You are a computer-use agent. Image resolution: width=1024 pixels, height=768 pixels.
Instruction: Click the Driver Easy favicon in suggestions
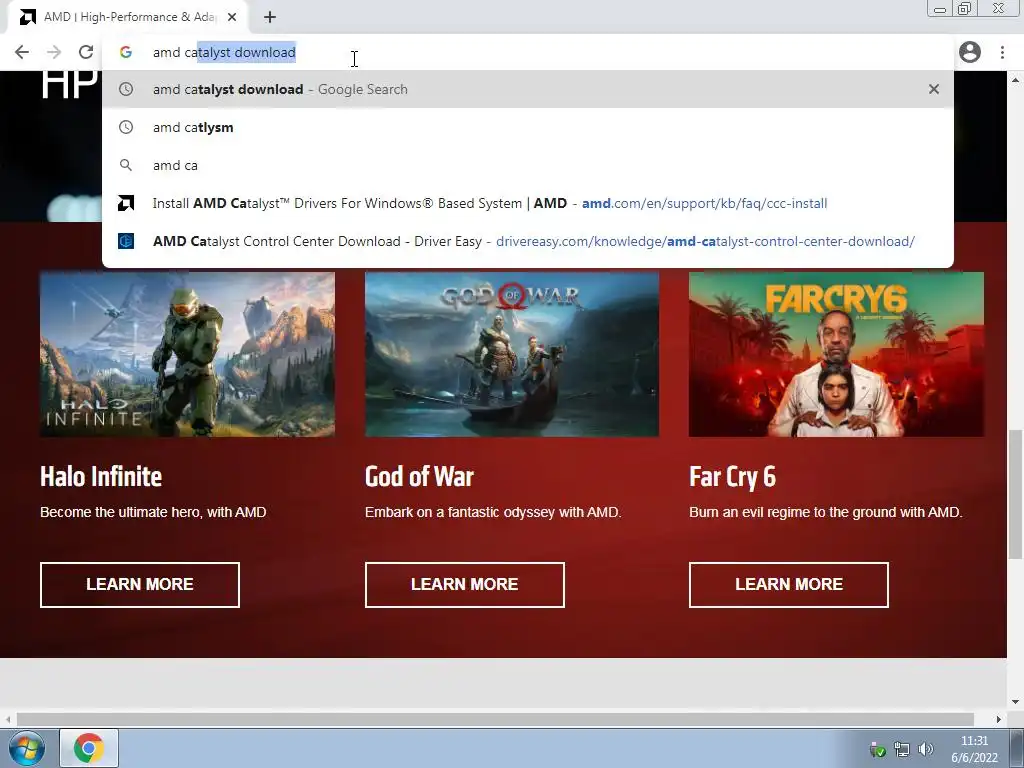pos(126,241)
